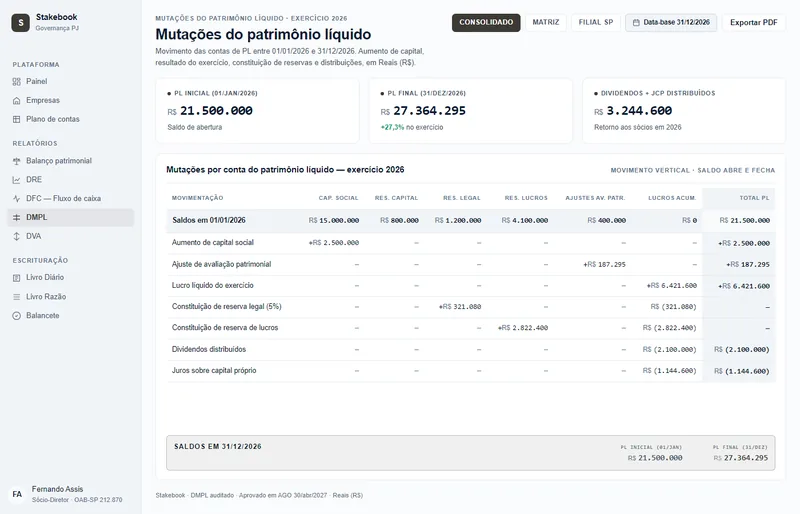Click the Movimentação column header

[197, 198]
